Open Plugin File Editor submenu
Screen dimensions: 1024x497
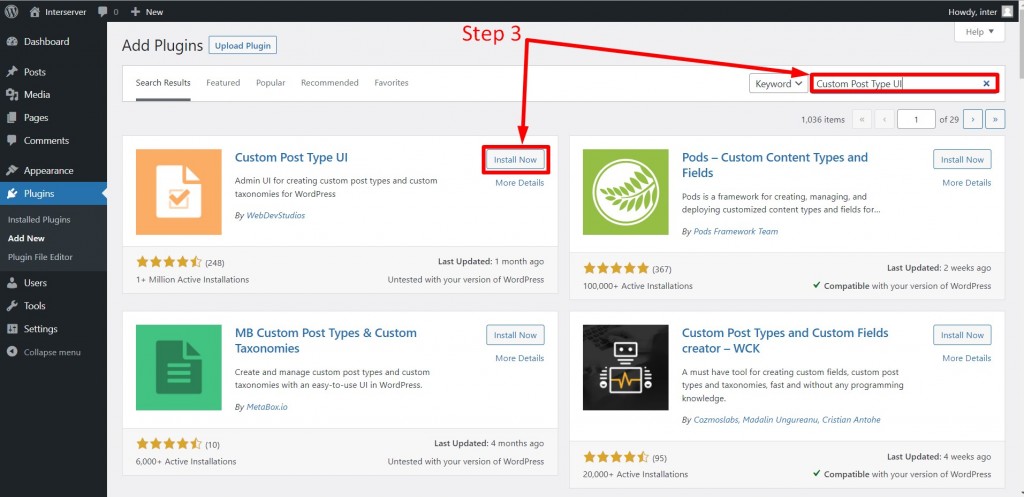tap(40, 257)
